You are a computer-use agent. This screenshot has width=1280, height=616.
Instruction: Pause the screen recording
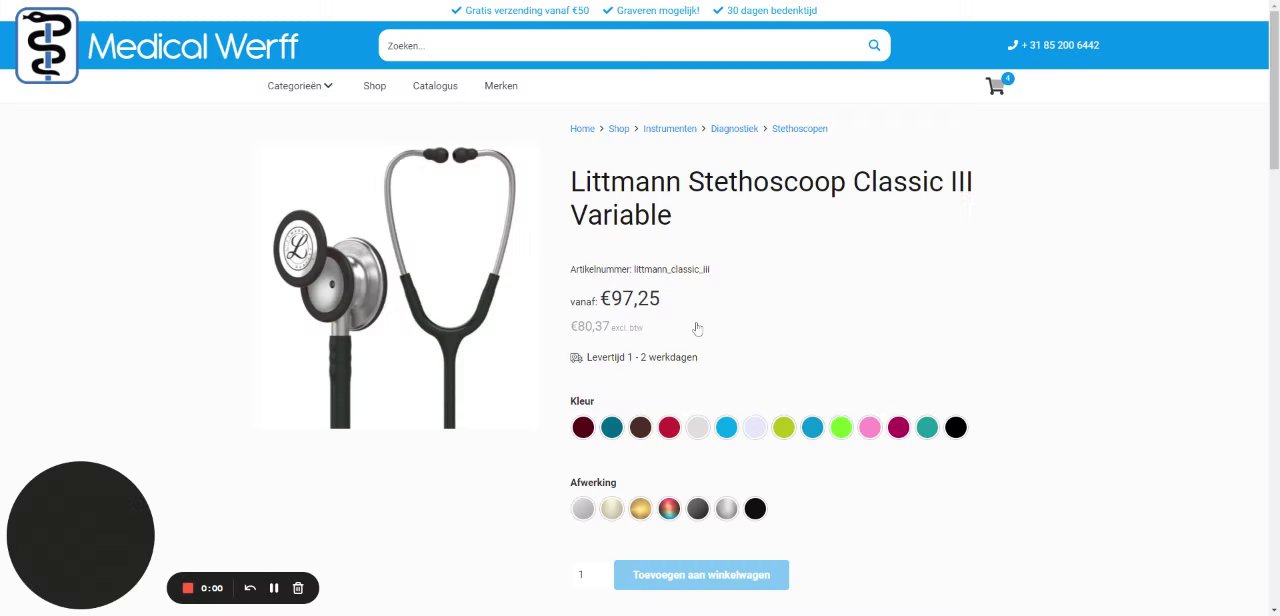[x=274, y=588]
